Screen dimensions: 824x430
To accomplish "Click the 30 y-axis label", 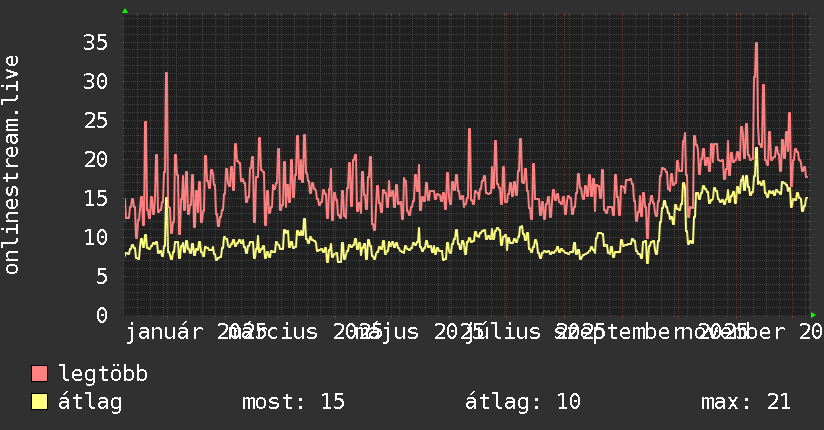I will click(x=96, y=81).
